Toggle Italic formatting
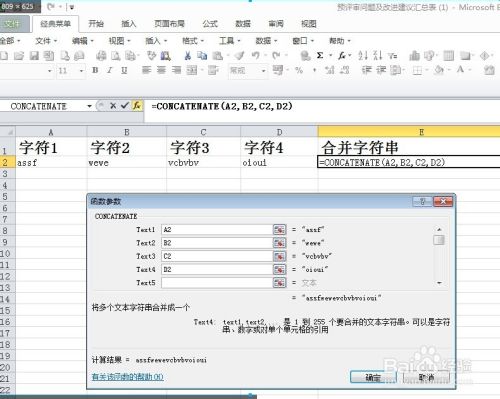Image resolution: width=500 pixels, height=399 pixels. coord(110,70)
